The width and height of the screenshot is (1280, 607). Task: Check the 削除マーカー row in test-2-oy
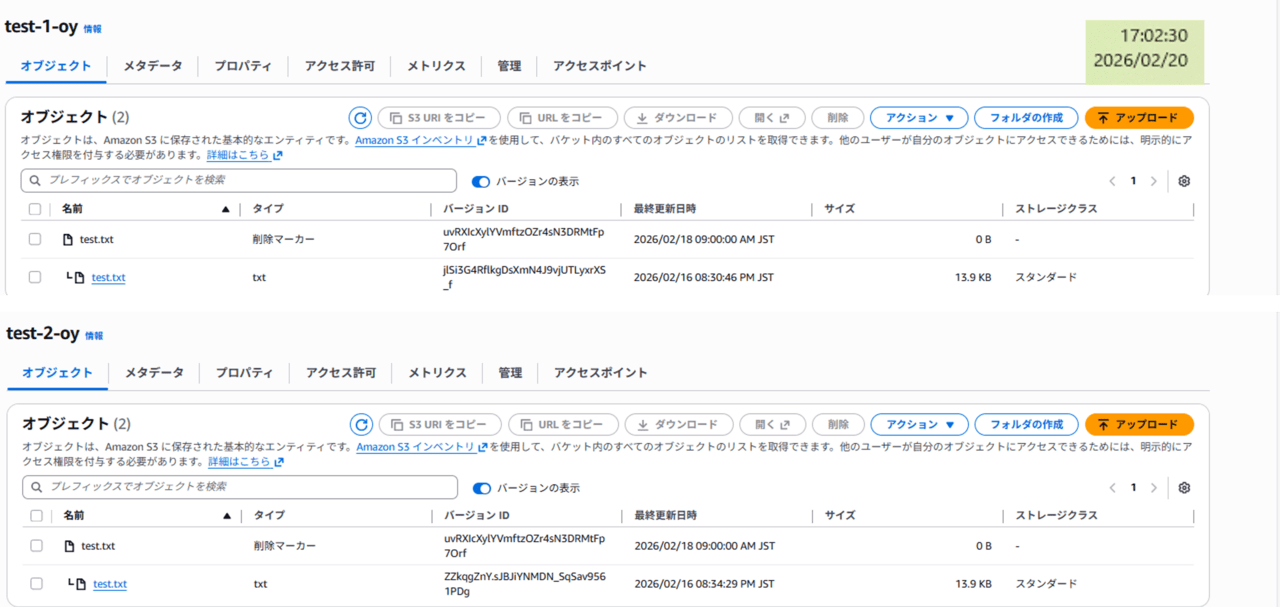[36, 546]
